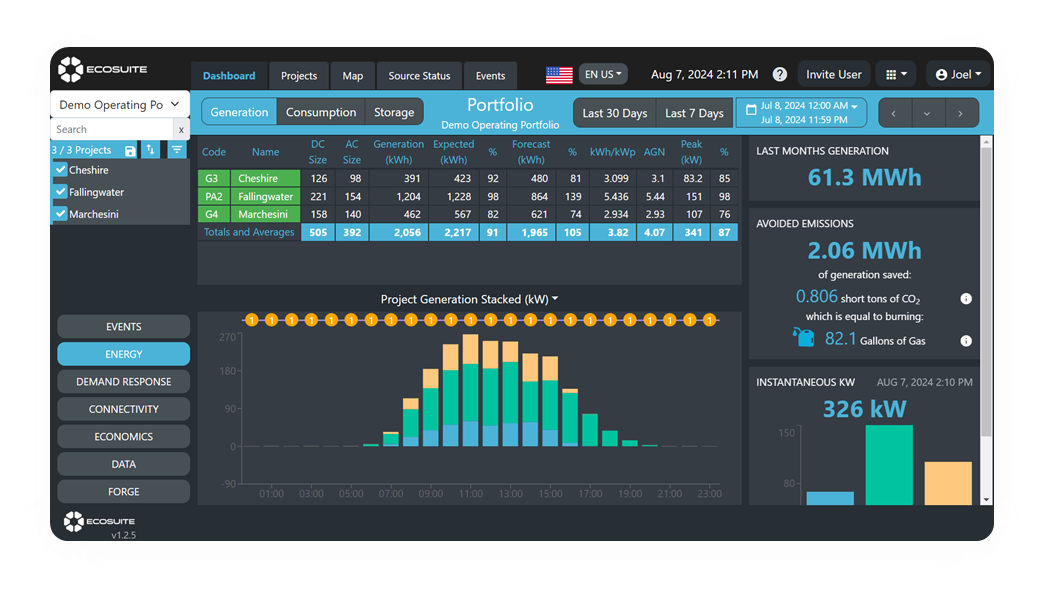Image resolution: width=1044 pixels, height=594 pixels.
Task: Toggle the Fallingwater project checkbox
Action: point(60,192)
